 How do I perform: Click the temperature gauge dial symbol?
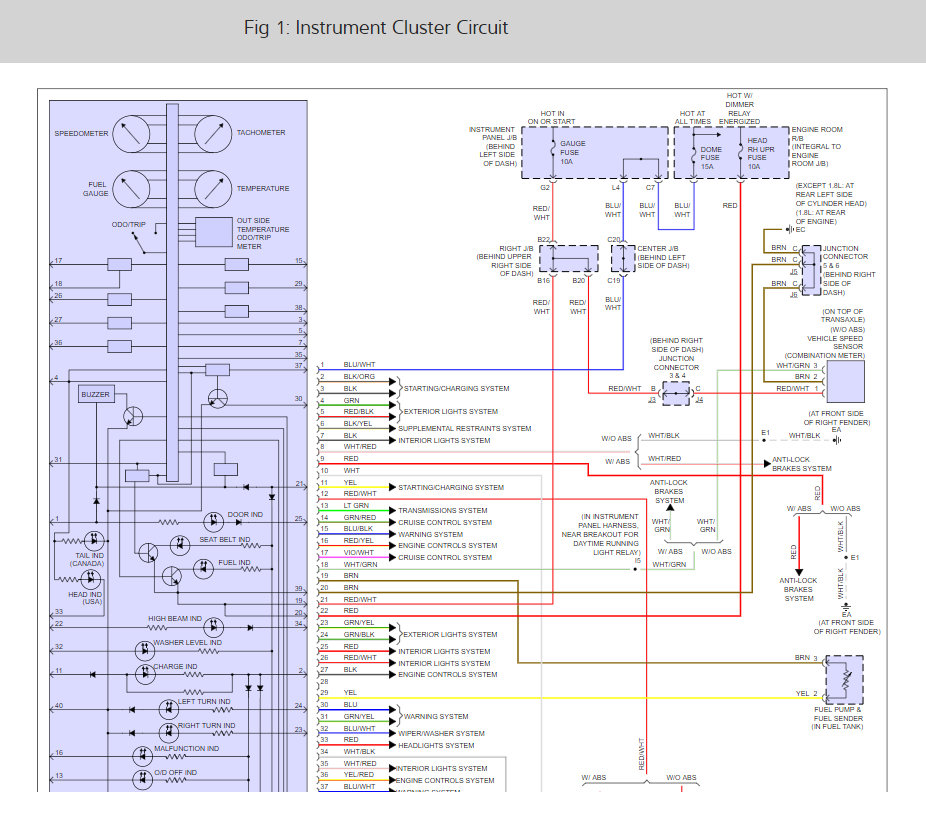tap(213, 189)
